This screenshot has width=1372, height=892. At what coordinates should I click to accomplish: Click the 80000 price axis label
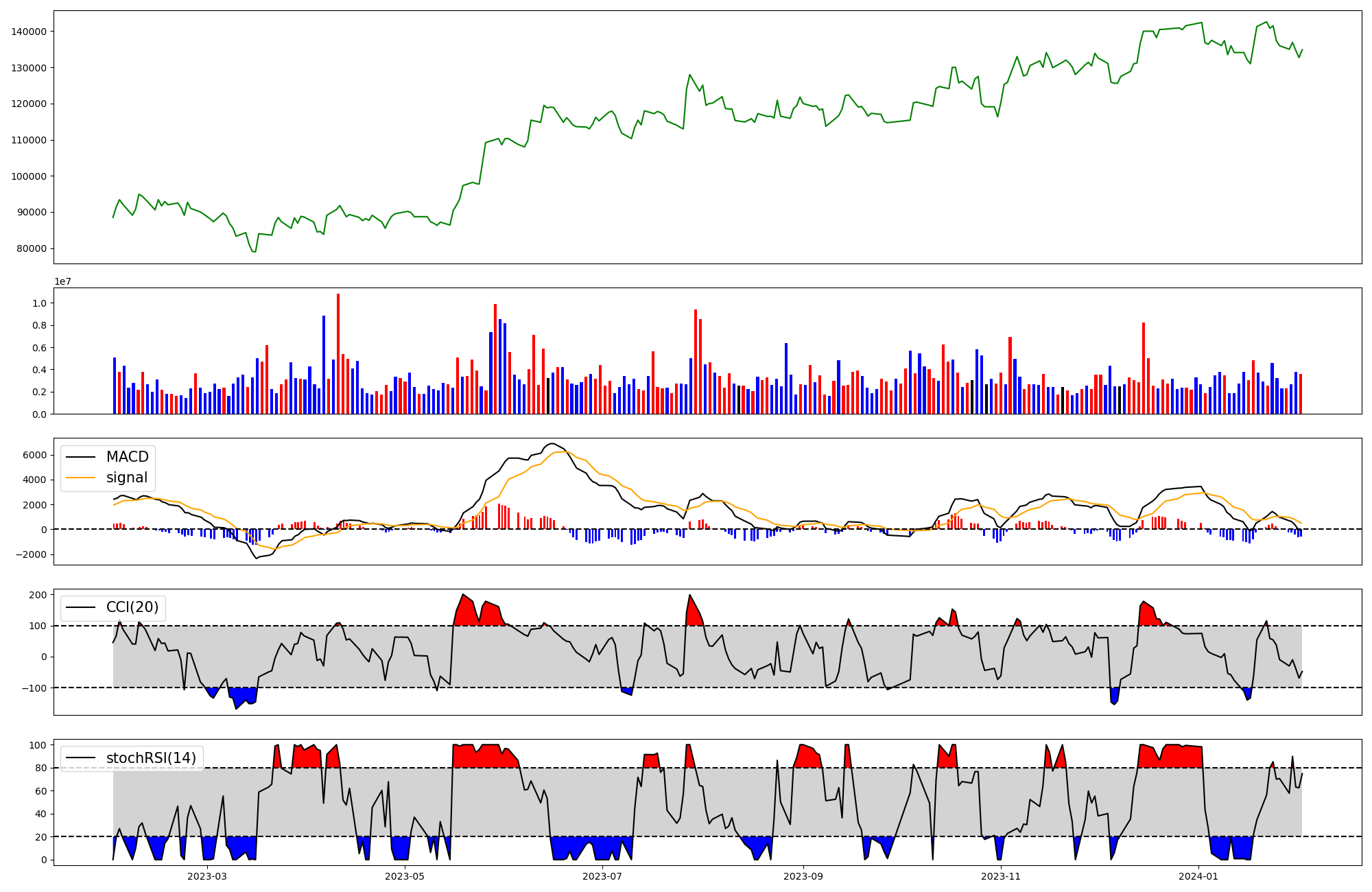click(x=32, y=248)
